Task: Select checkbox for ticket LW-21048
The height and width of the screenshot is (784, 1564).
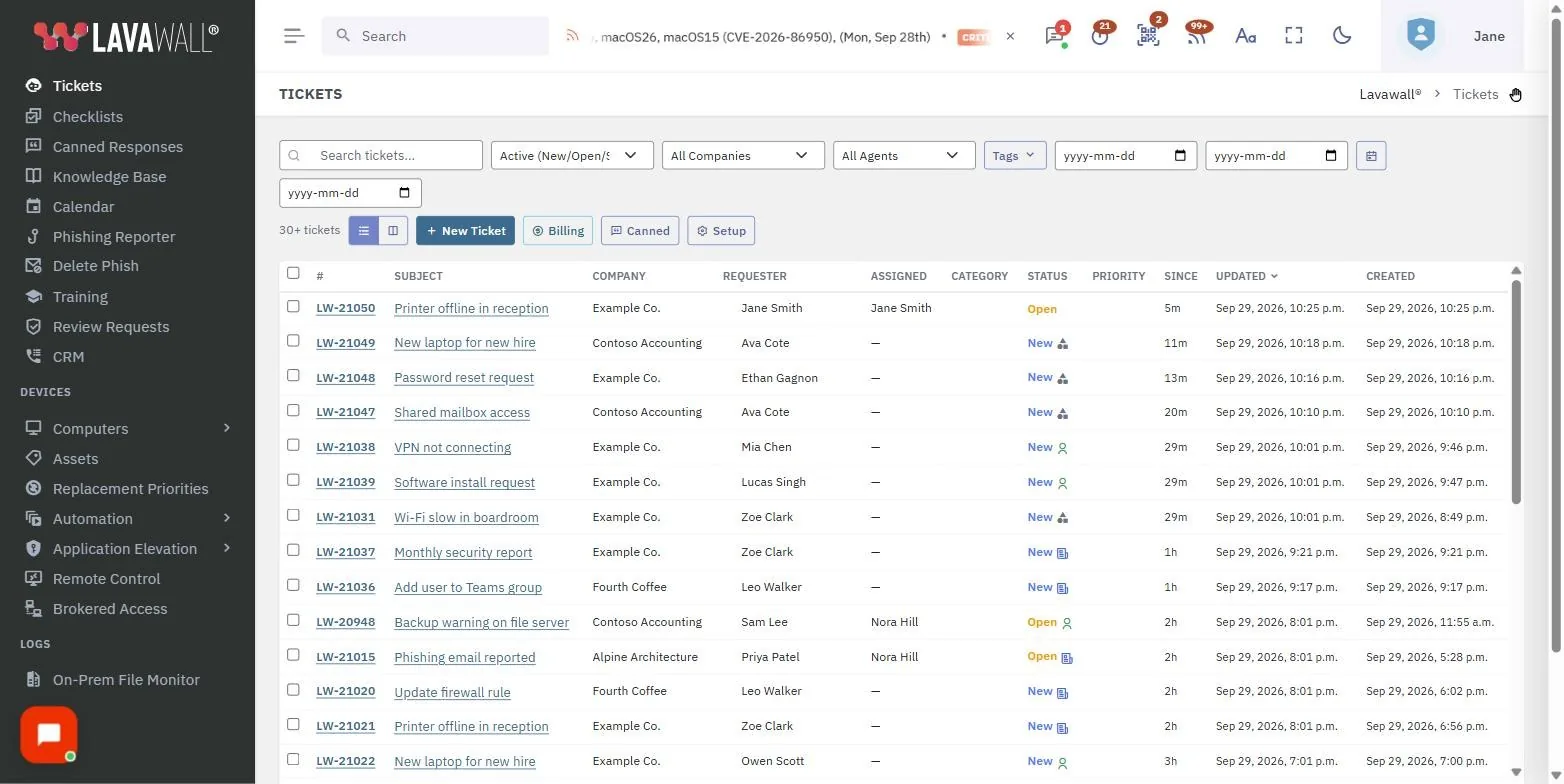Action: (293, 375)
